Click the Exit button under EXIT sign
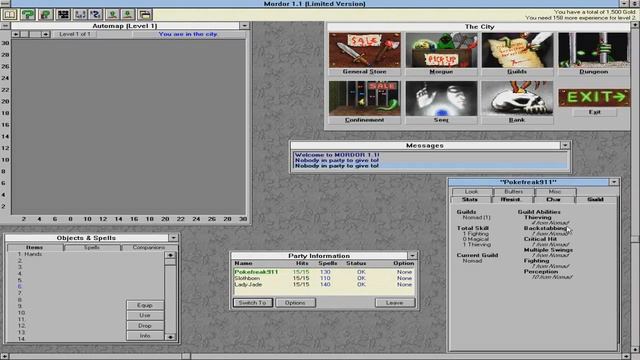640x360 pixels. click(595, 112)
